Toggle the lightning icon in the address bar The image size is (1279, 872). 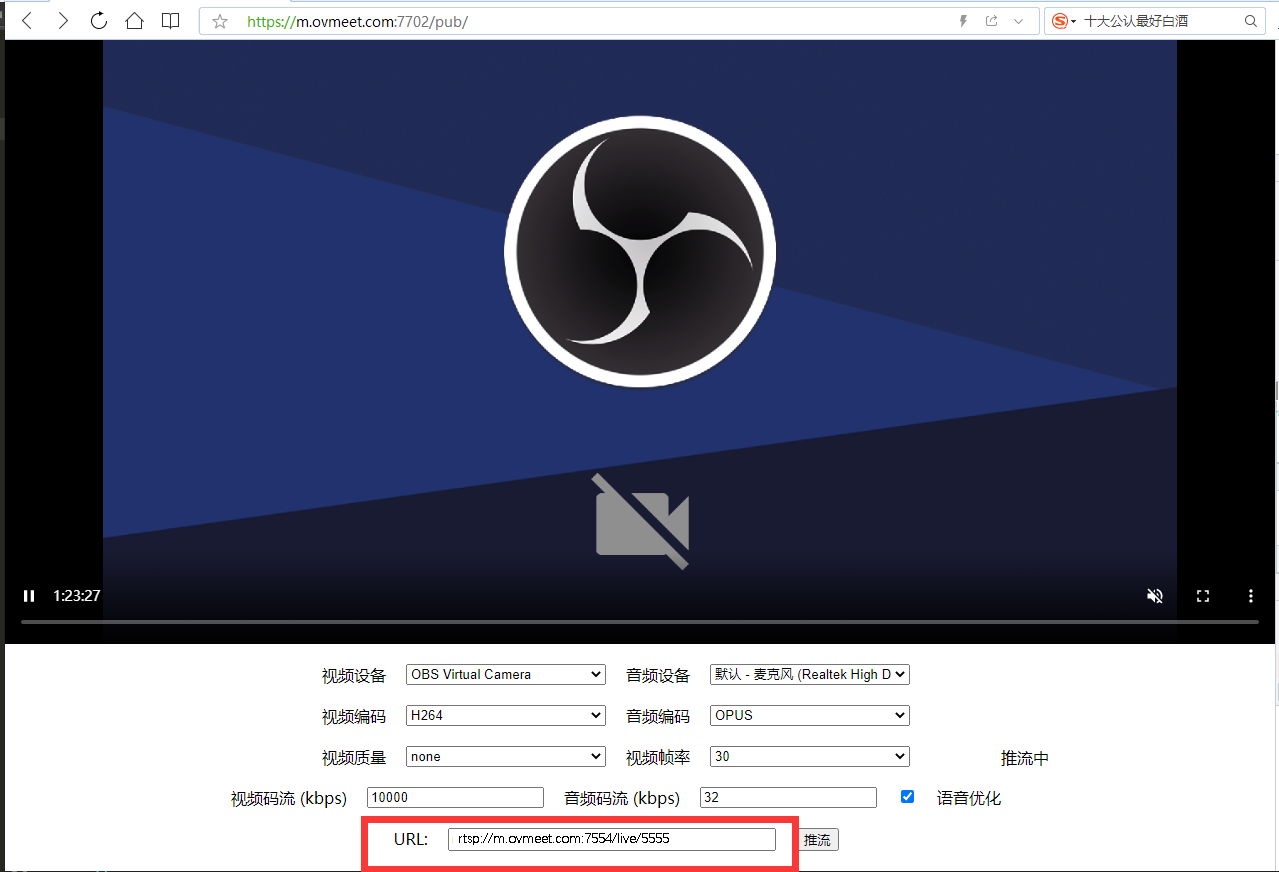pyautogui.click(x=962, y=20)
